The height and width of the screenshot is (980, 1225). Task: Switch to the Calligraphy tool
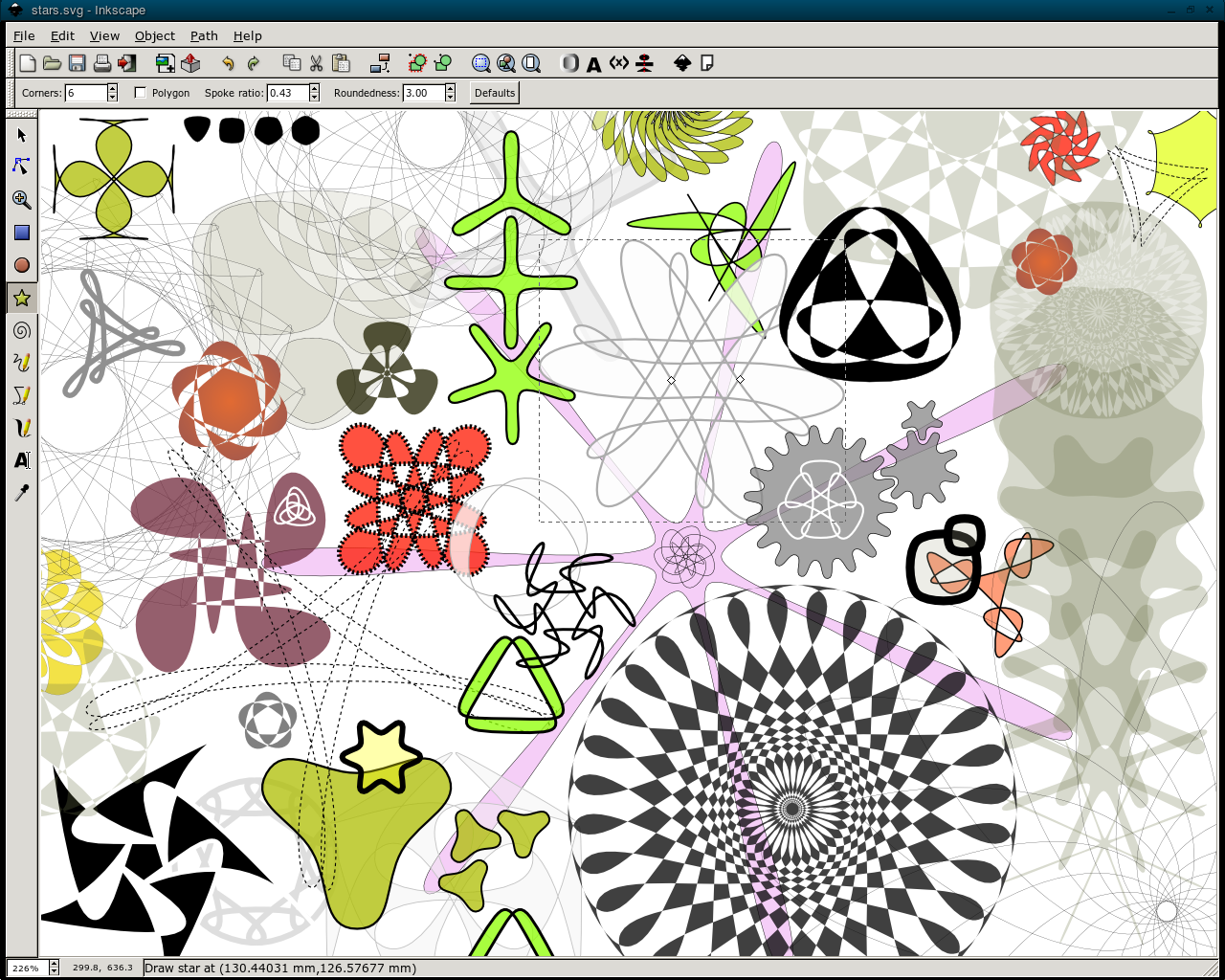21,428
